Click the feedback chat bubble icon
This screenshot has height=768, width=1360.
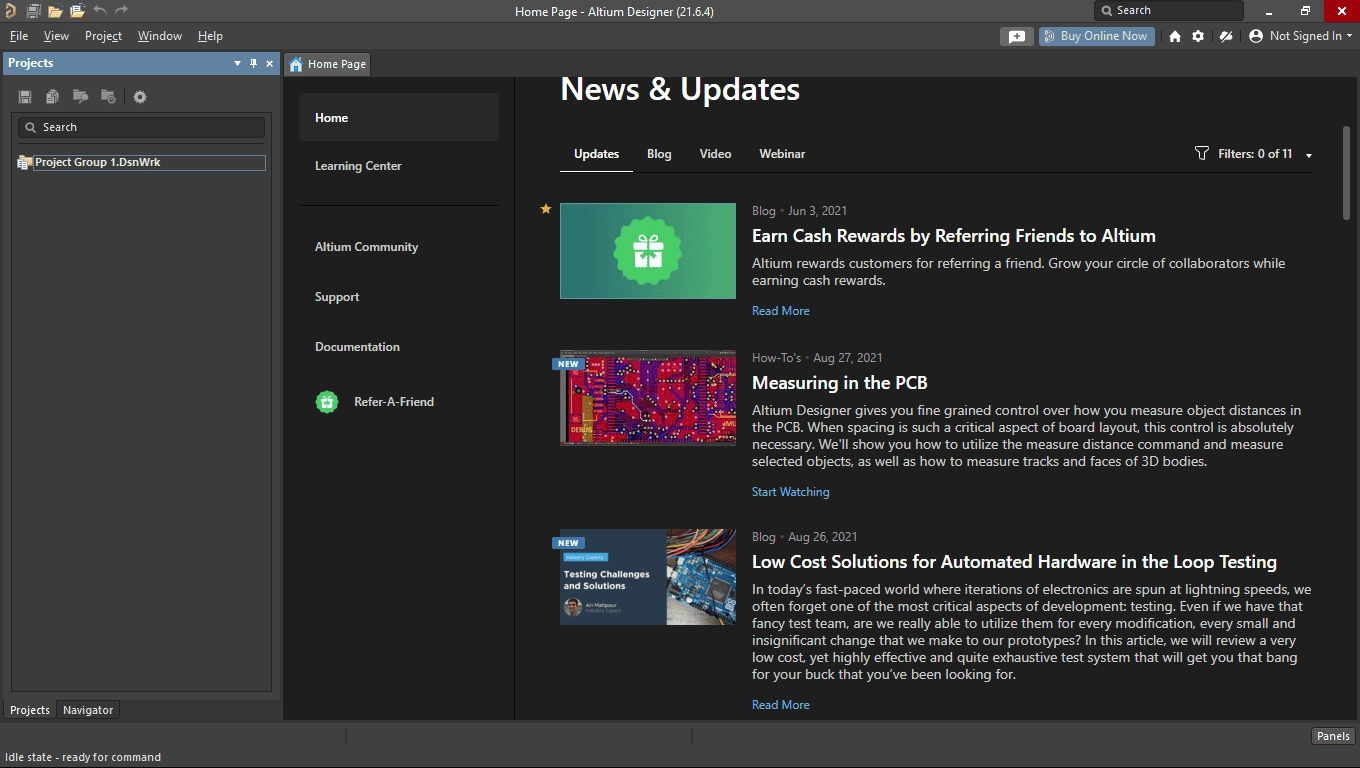tap(1017, 36)
